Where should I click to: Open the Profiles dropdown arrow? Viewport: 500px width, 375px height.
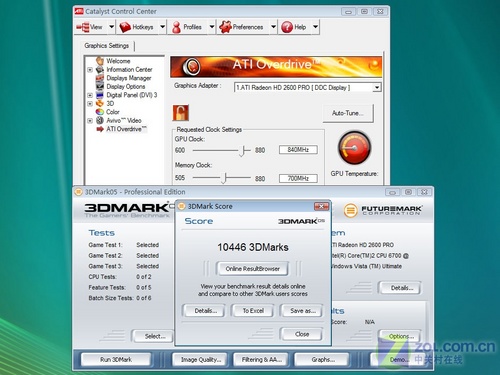[212, 27]
